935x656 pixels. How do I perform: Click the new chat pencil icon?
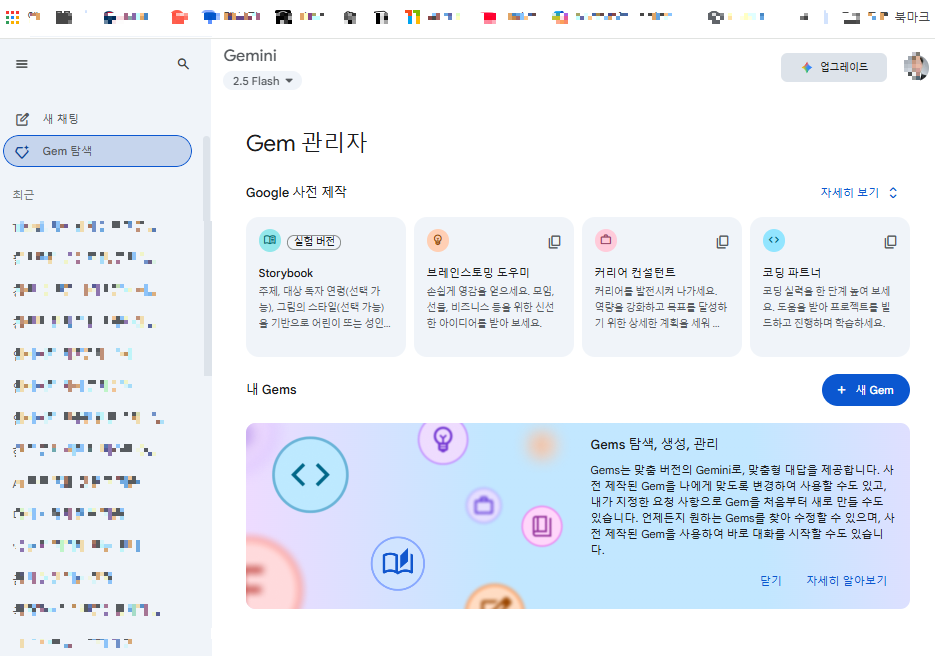22,119
